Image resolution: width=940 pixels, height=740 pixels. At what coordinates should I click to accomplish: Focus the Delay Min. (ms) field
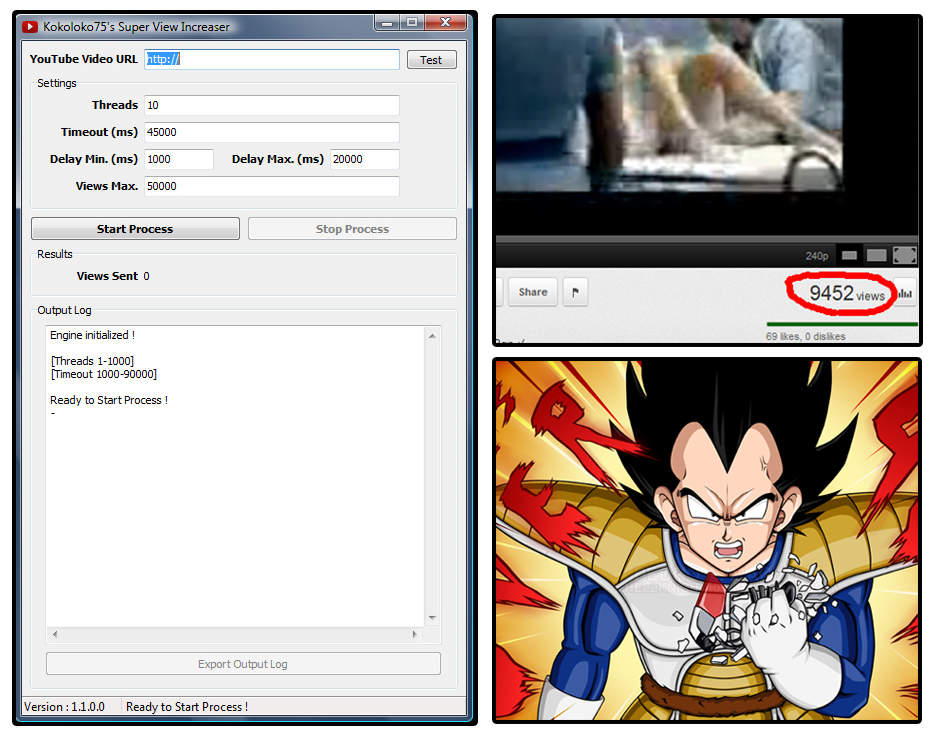coord(179,159)
